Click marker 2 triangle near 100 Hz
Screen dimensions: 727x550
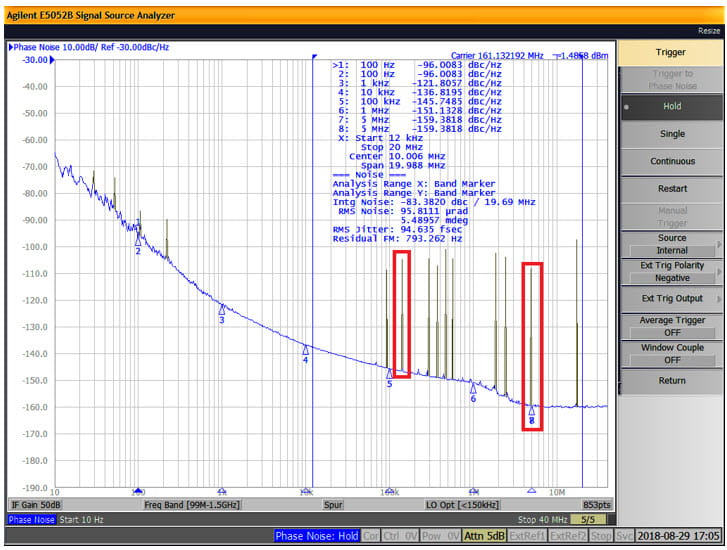point(138,240)
